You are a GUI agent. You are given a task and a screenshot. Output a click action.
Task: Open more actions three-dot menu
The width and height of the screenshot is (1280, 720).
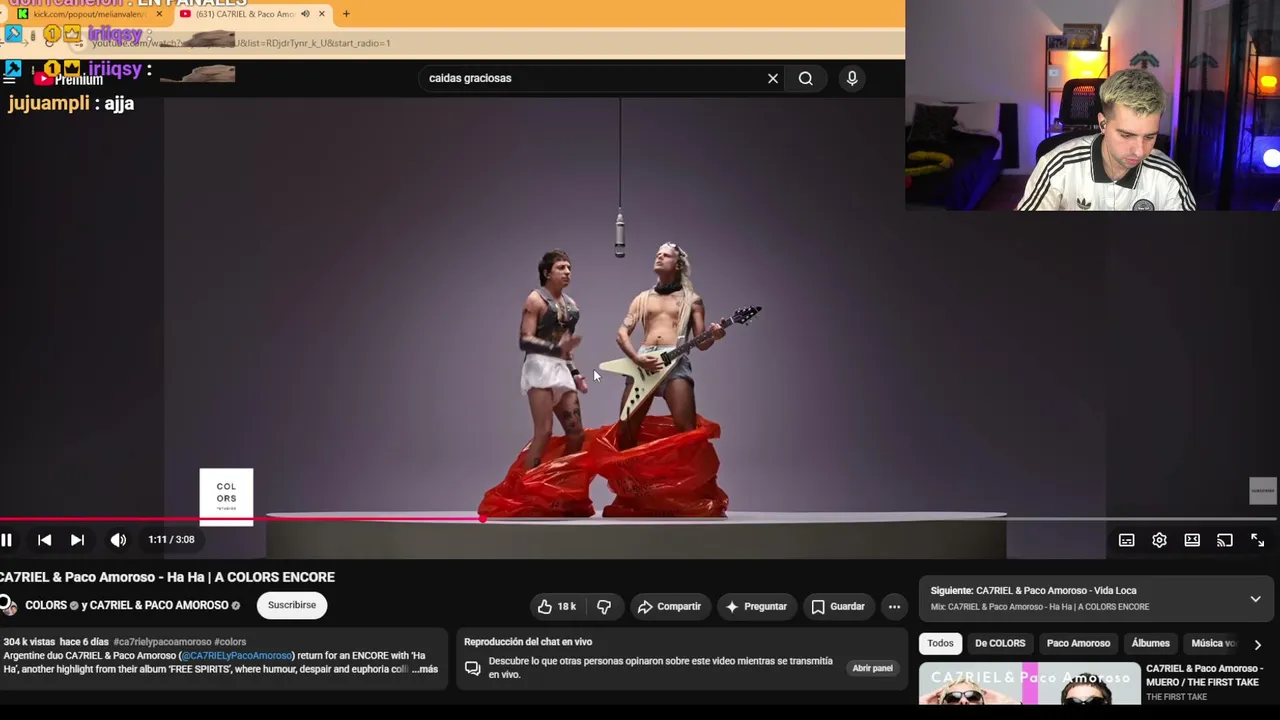(894, 606)
